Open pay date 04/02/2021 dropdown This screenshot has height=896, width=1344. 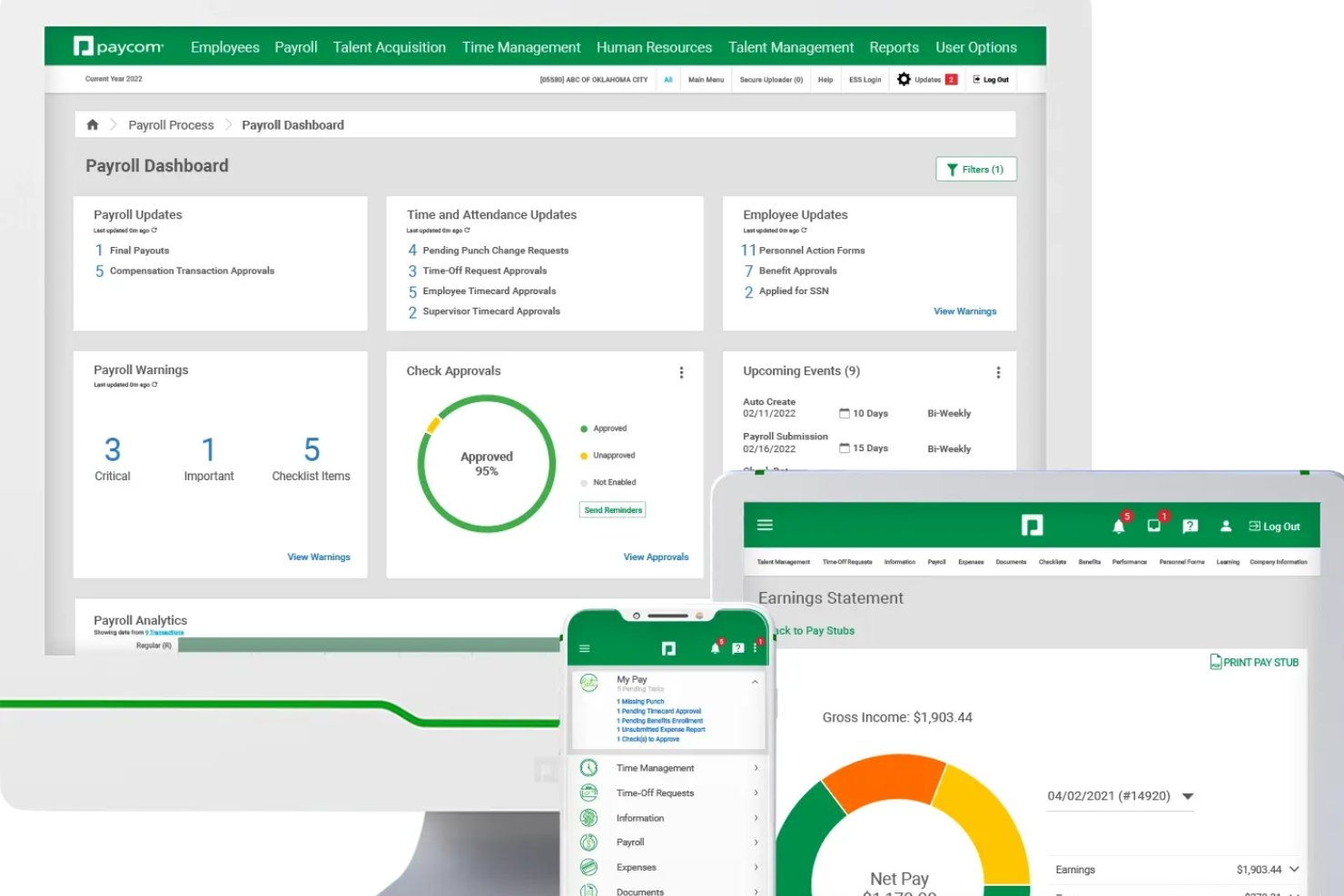point(1121,796)
